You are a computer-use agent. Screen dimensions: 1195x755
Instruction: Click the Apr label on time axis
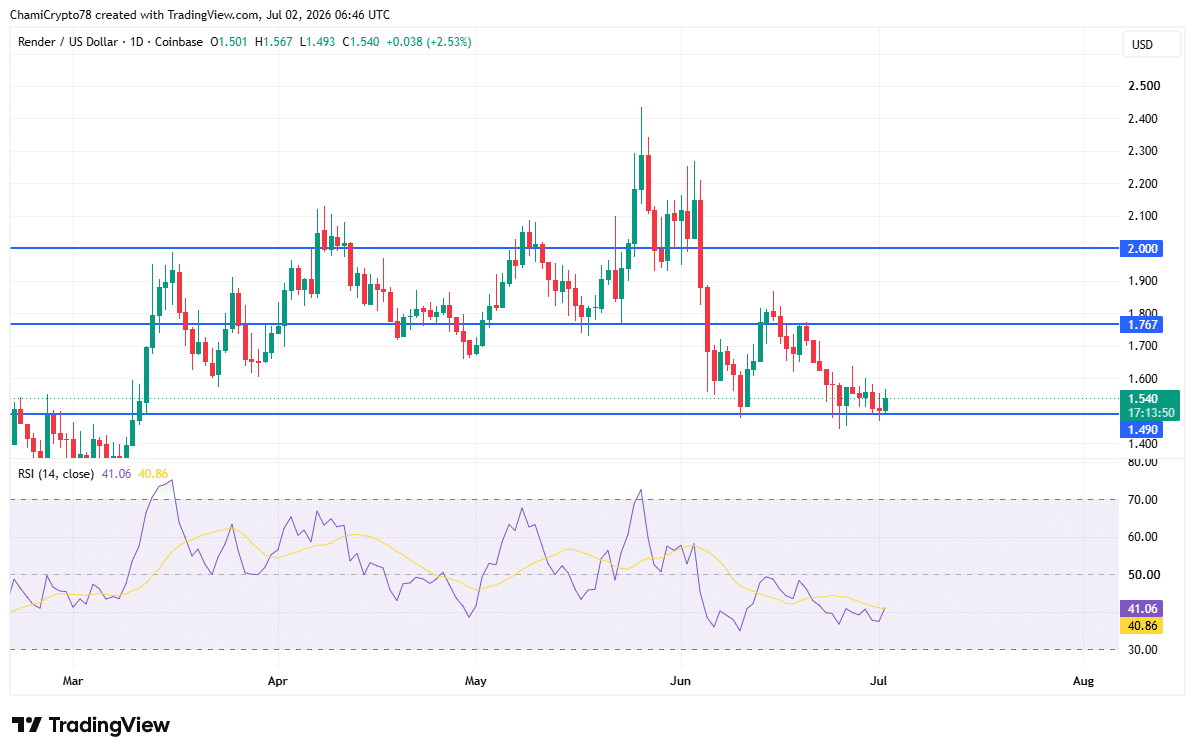coord(277,681)
